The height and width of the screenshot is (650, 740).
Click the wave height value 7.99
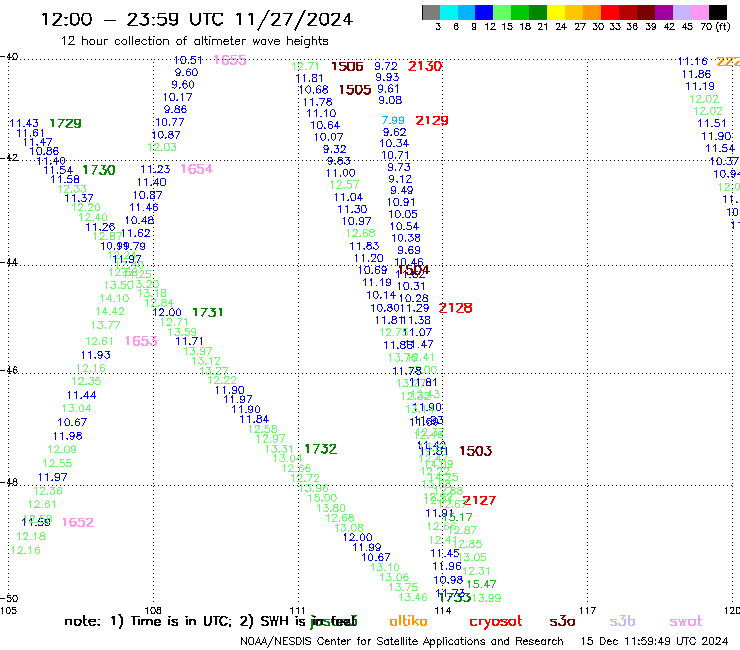coord(393,120)
